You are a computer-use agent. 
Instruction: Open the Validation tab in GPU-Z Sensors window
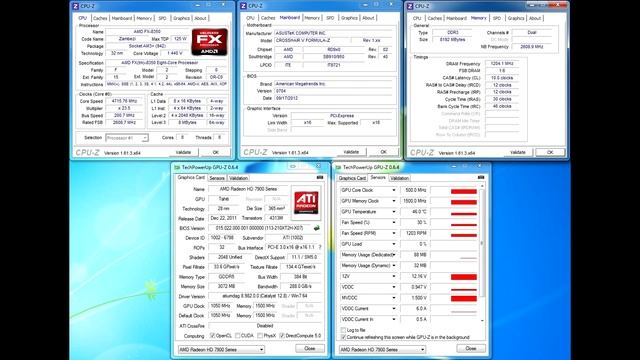click(399, 178)
